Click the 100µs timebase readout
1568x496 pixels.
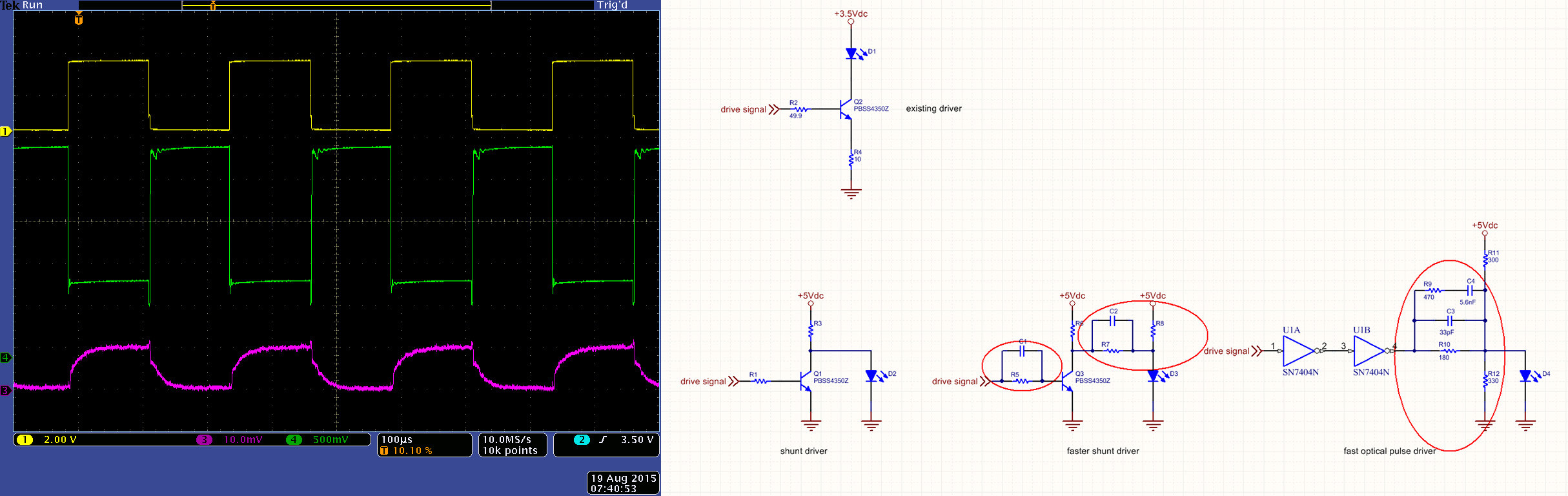pos(397,440)
